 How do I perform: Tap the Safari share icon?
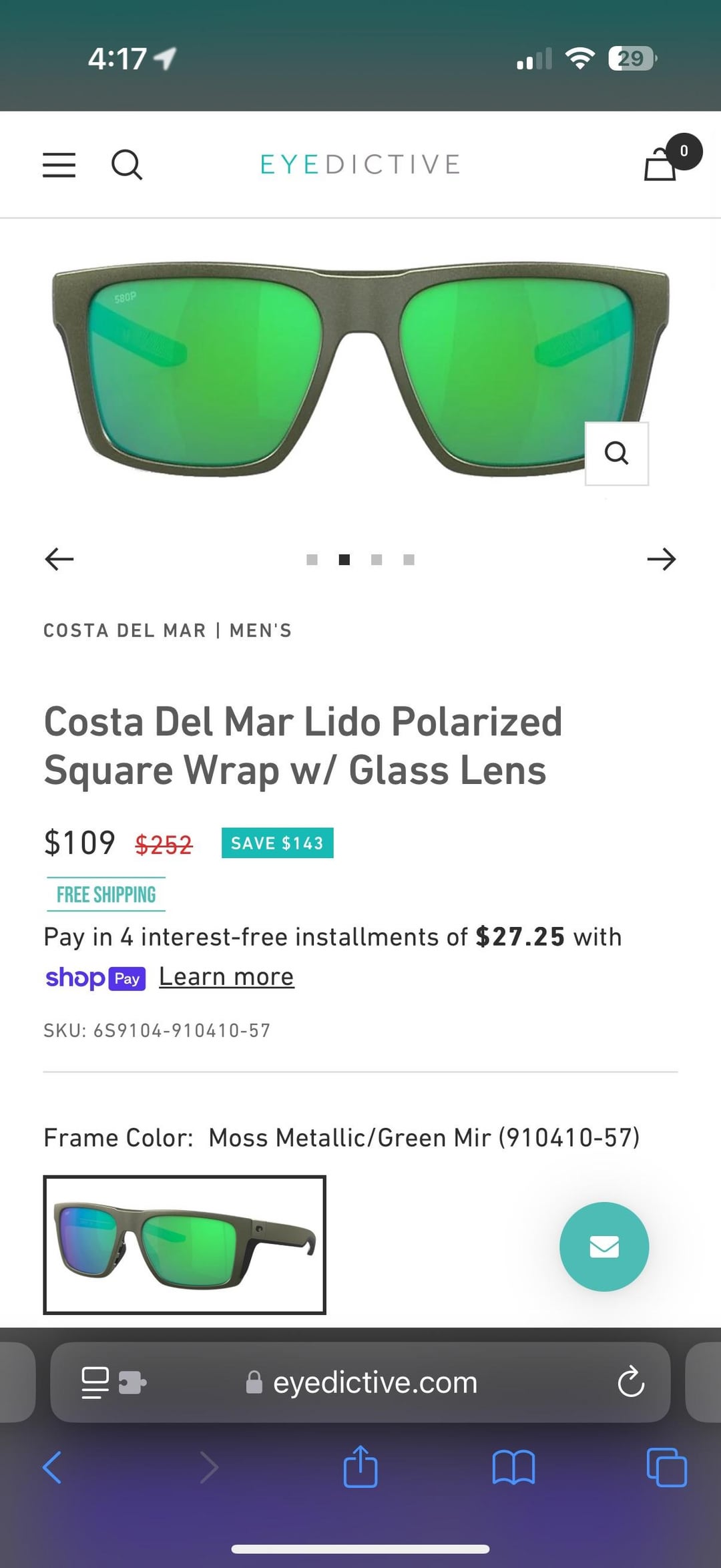[360, 1467]
